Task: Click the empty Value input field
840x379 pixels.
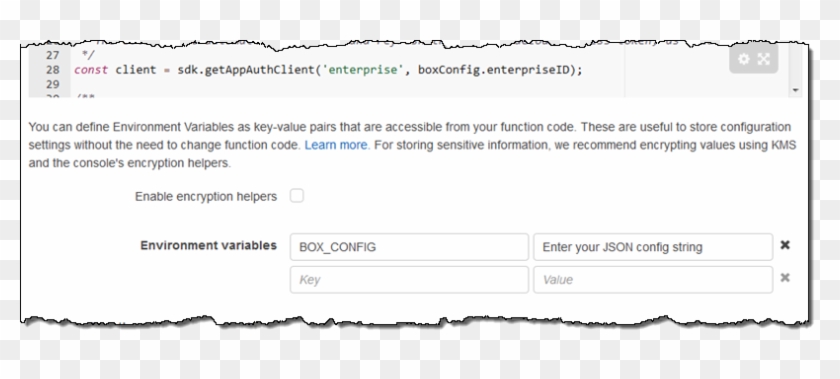Action: [653, 280]
